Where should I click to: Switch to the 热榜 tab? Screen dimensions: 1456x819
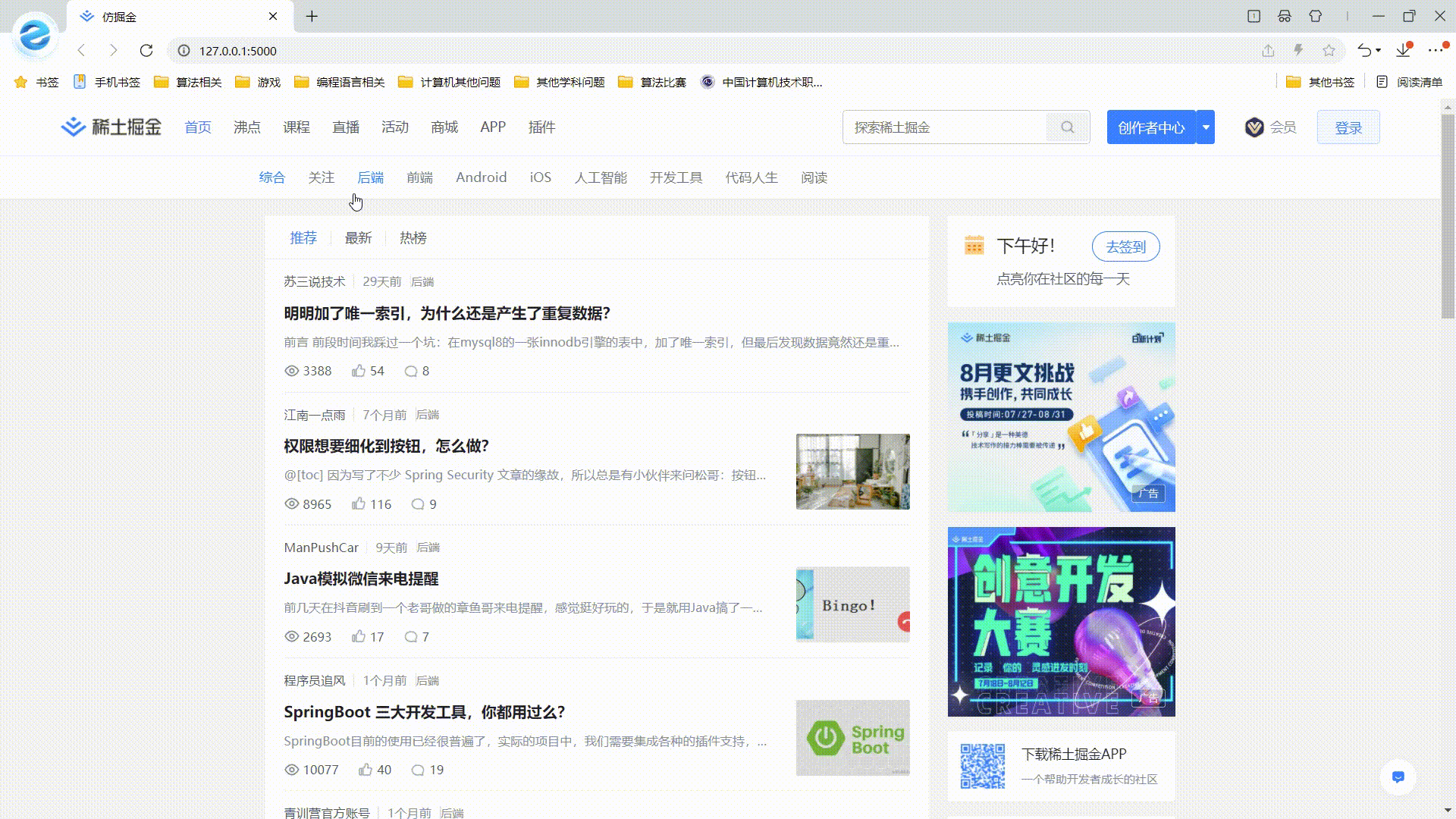pyautogui.click(x=413, y=238)
